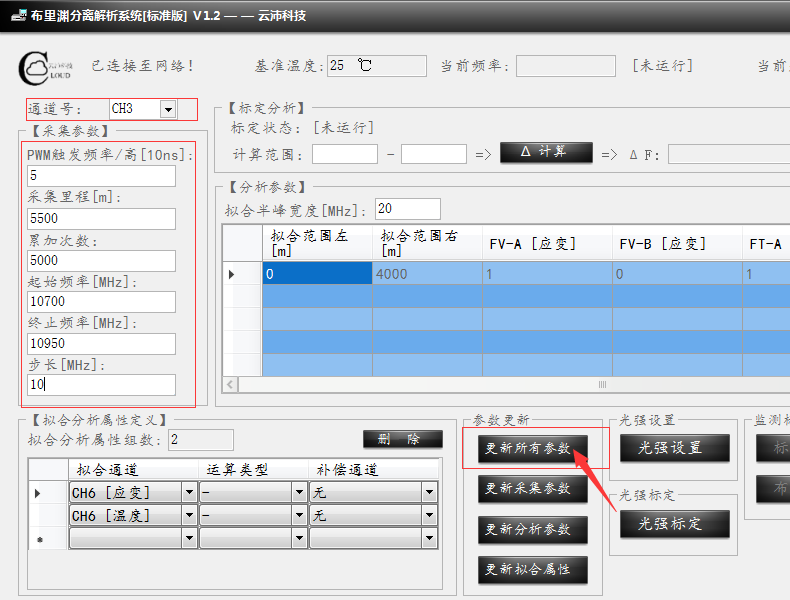Click the FV-A [应变] column header
Image resolution: width=790 pixels, height=600 pixels.
coord(547,243)
